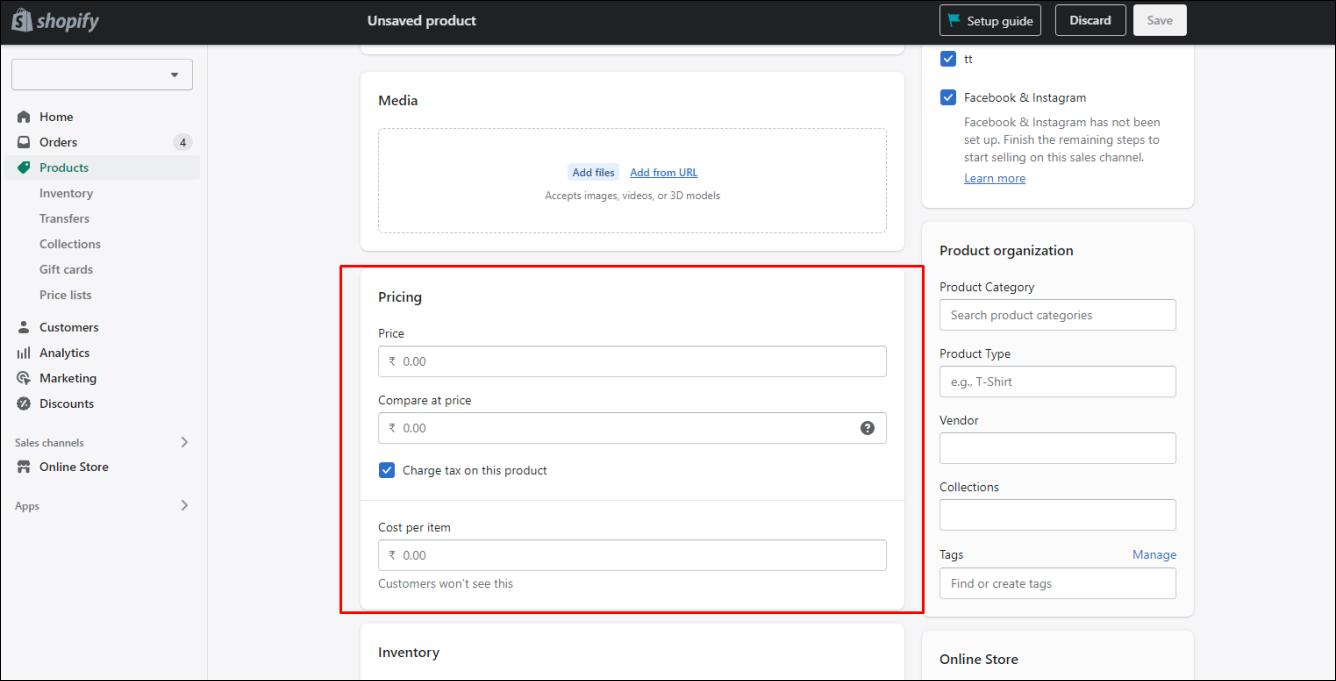
Task: Click the Compare at price help icon
Action: (867, 428)
